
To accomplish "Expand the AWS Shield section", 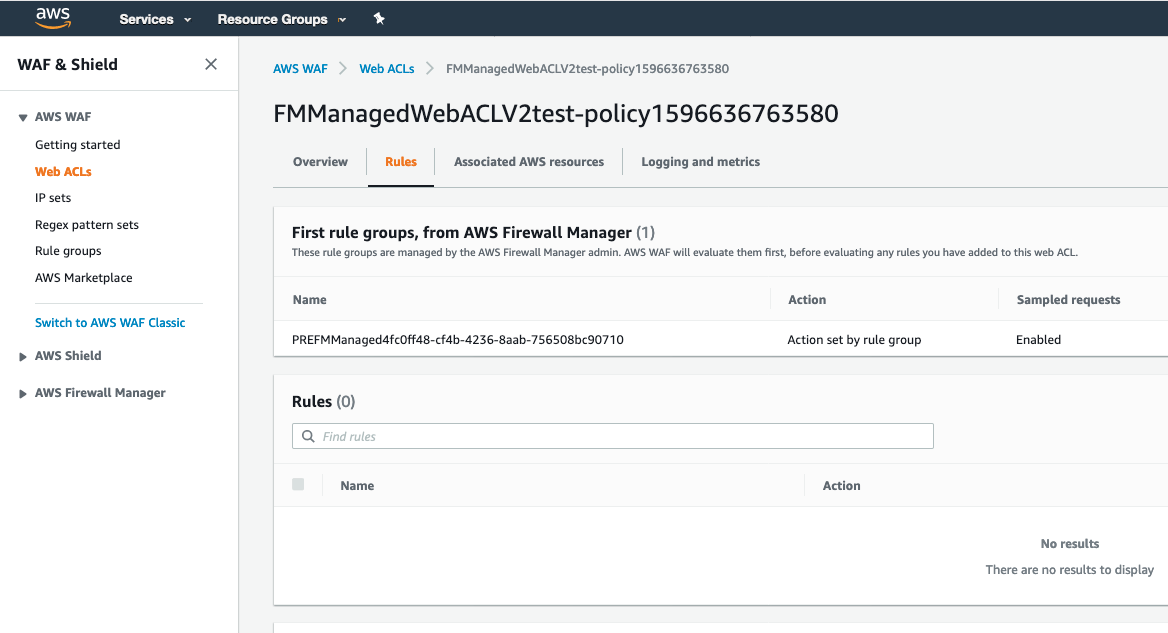I will pos(23,357).
